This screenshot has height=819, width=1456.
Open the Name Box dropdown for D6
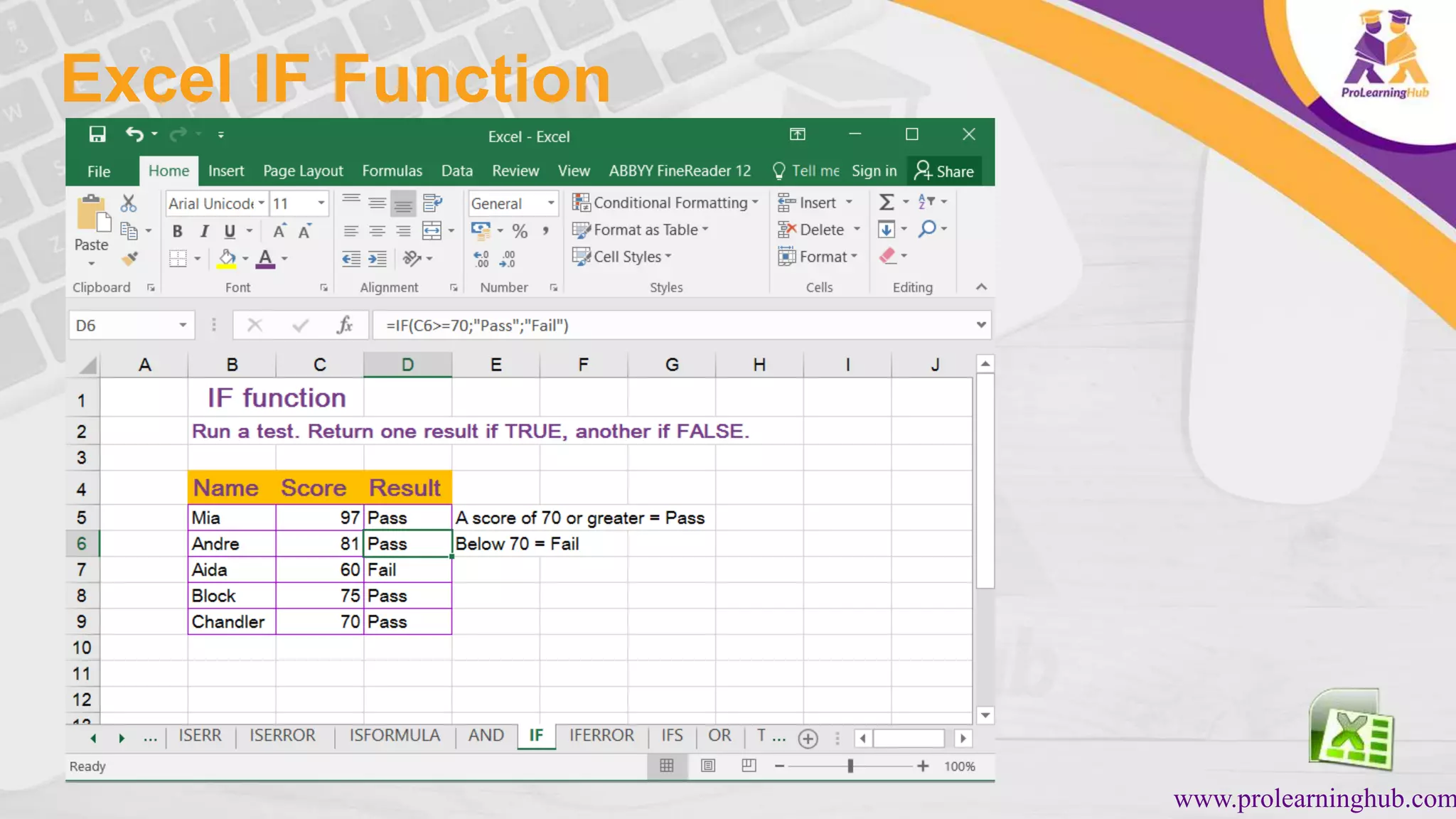point(183,326)
